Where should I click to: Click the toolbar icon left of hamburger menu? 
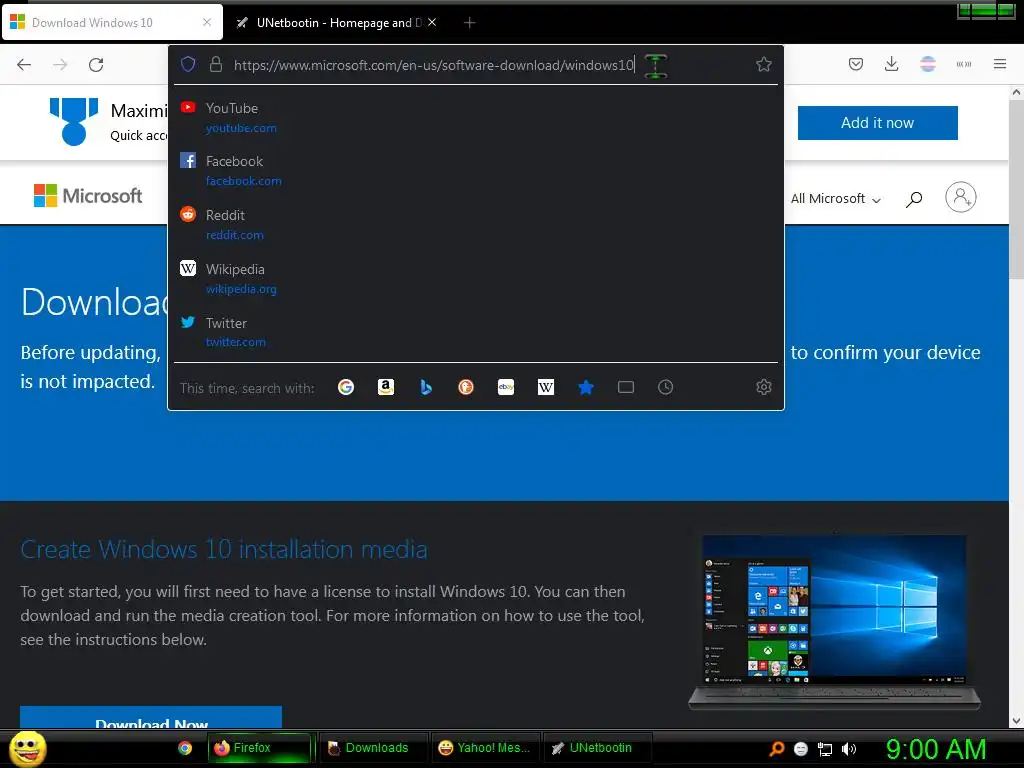[963, 64]
